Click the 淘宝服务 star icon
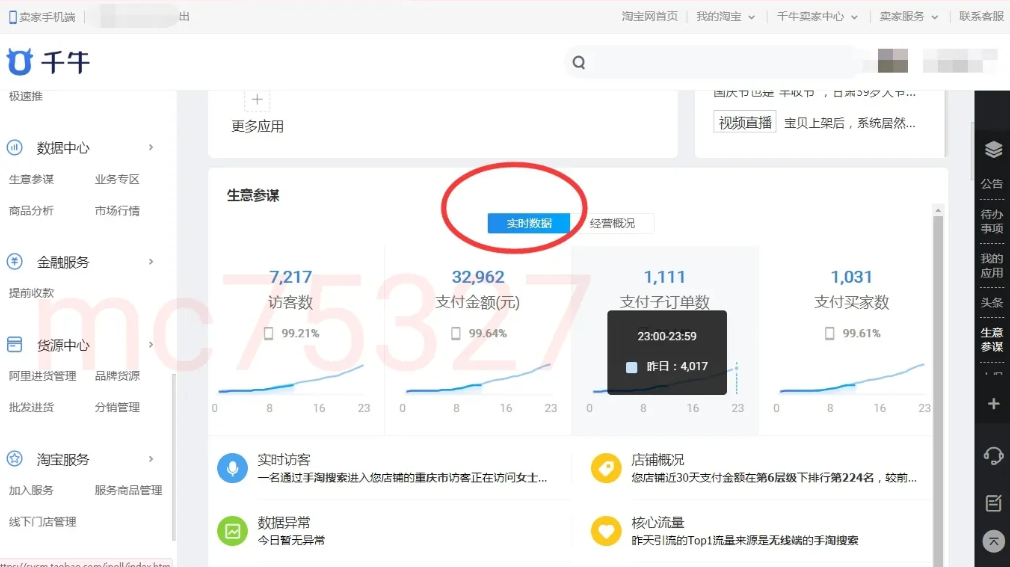 pyautogui.click(x=14, y=459)
